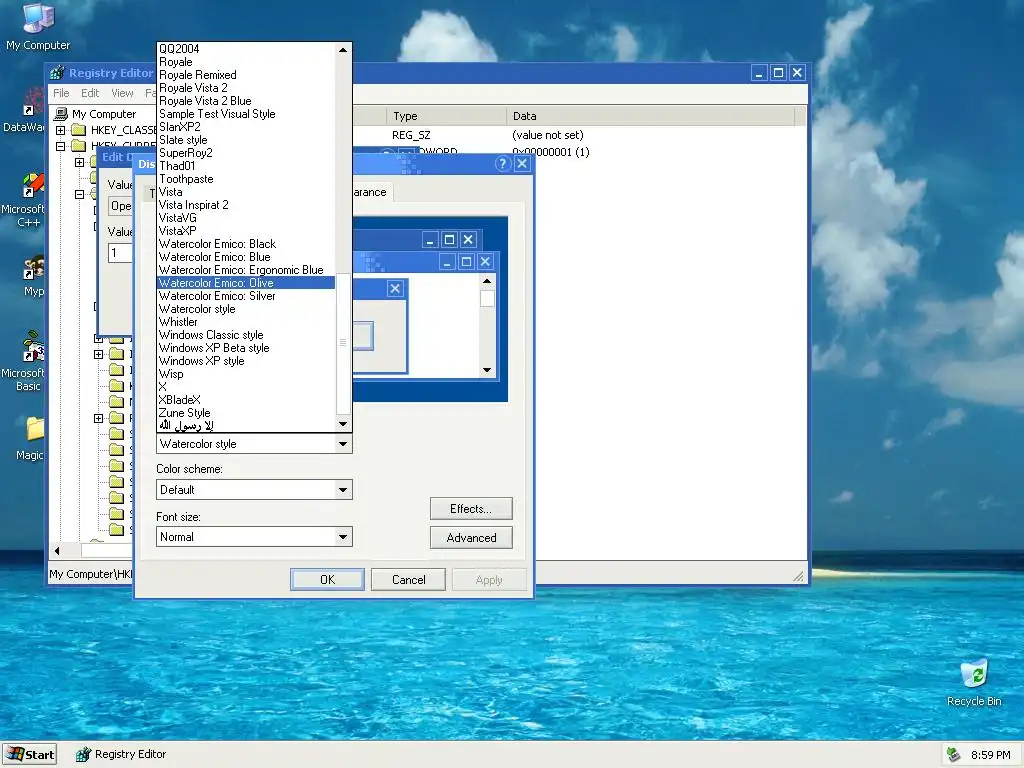The image size is (1024, 768).
Task: Open the Font size dropdown
Action: point(254,537)
